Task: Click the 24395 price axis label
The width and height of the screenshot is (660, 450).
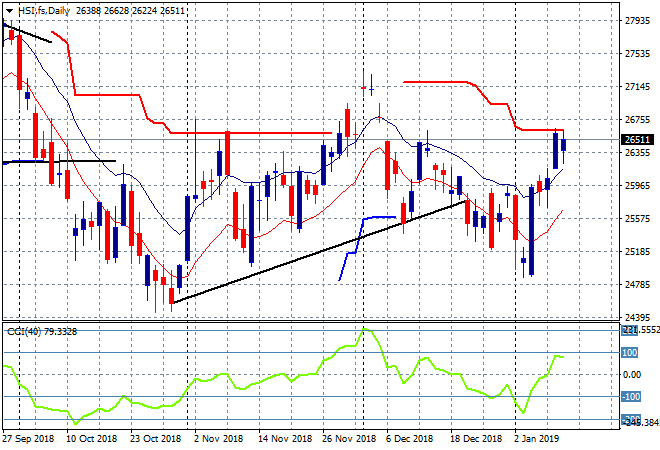Action: (637, 317)
